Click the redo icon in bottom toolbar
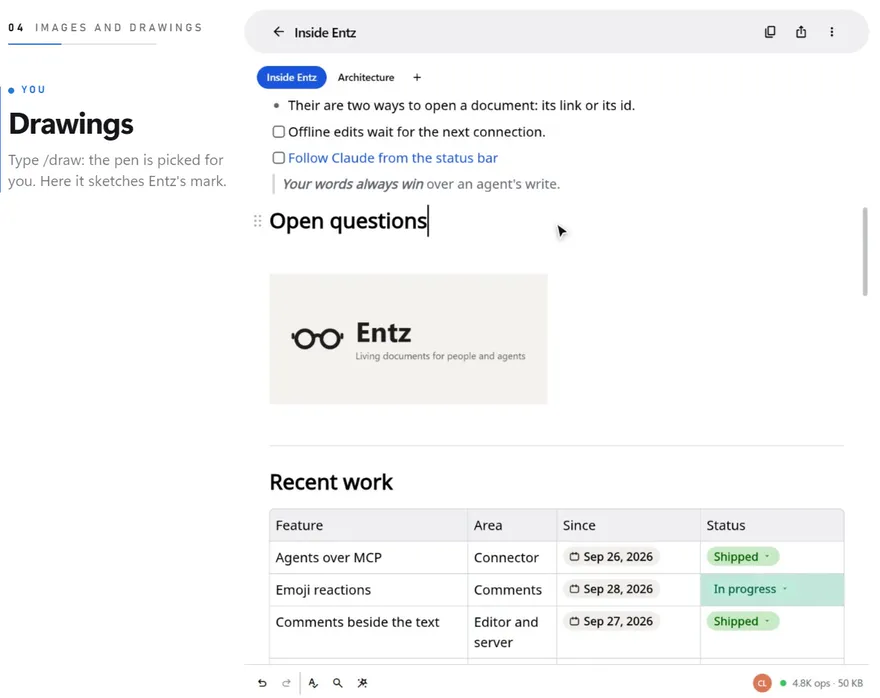This screenshot has height=698, width=880. pos(286,683)
